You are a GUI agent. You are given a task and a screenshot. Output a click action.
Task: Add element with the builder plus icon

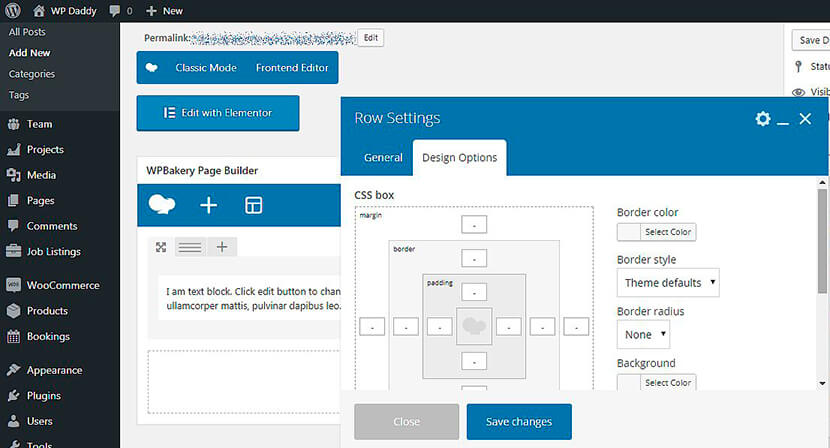209,205
